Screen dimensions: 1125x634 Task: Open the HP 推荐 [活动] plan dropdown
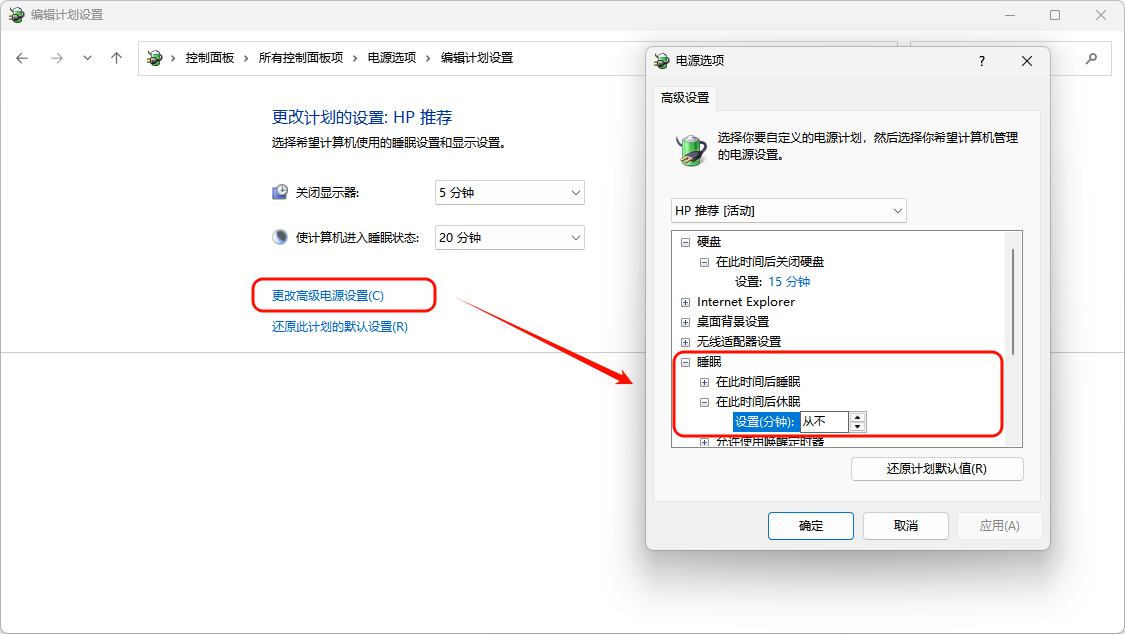pos(789,211)
